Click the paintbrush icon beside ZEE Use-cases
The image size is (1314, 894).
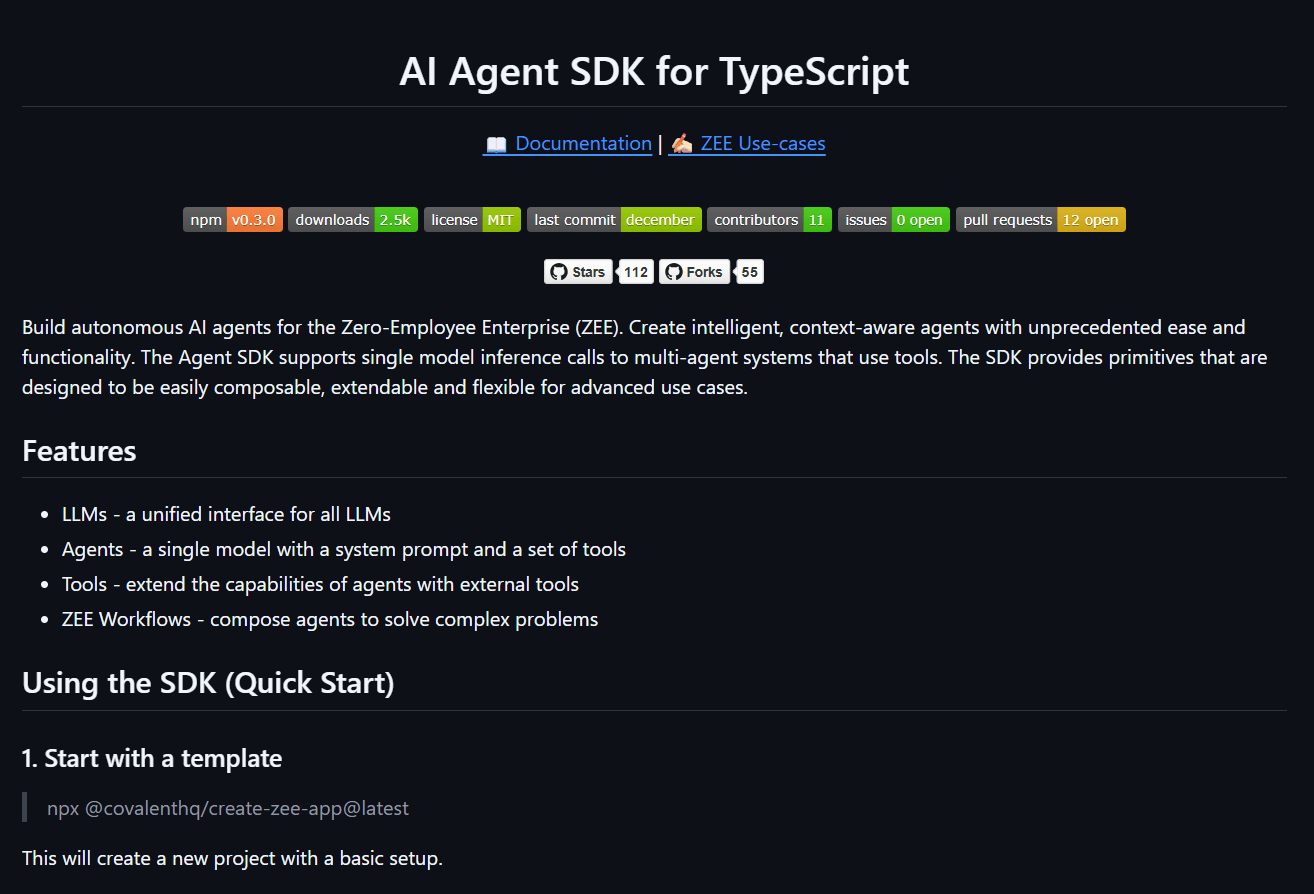tap(682, 143)
